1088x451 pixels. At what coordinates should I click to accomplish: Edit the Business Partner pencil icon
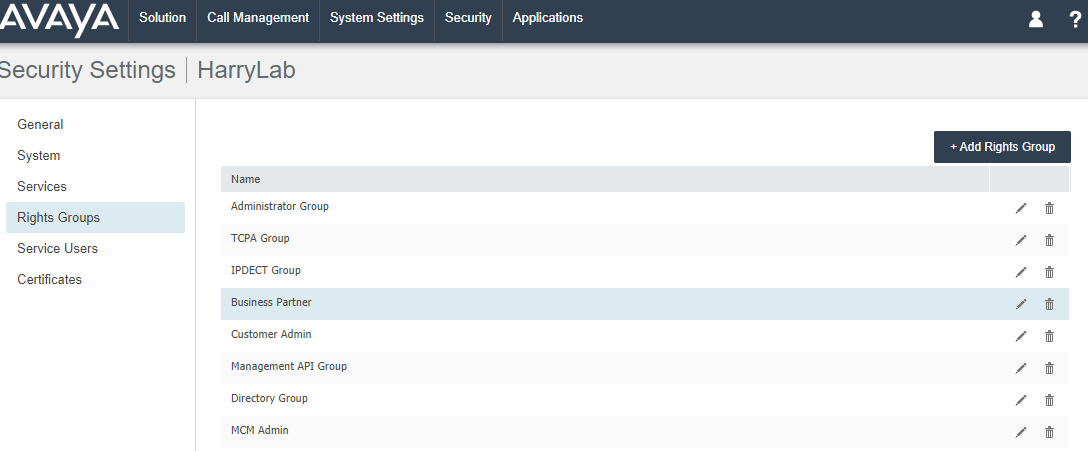(1021, 304)
